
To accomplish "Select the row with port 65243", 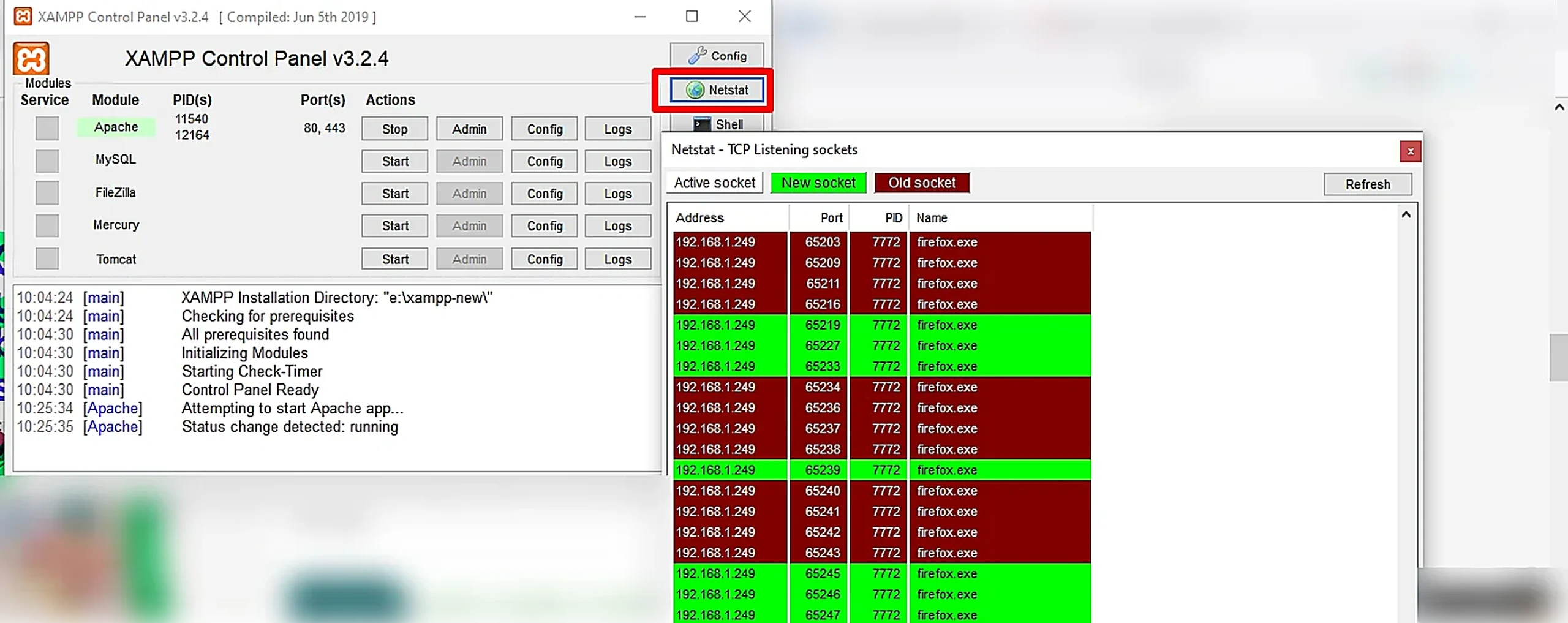I will click(882, 553).
